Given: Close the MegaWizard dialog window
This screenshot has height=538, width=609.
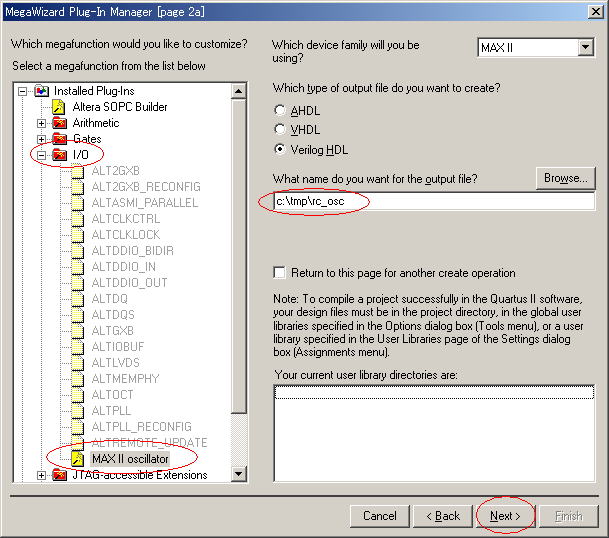Looking at the screenshot, I should 596,12.
